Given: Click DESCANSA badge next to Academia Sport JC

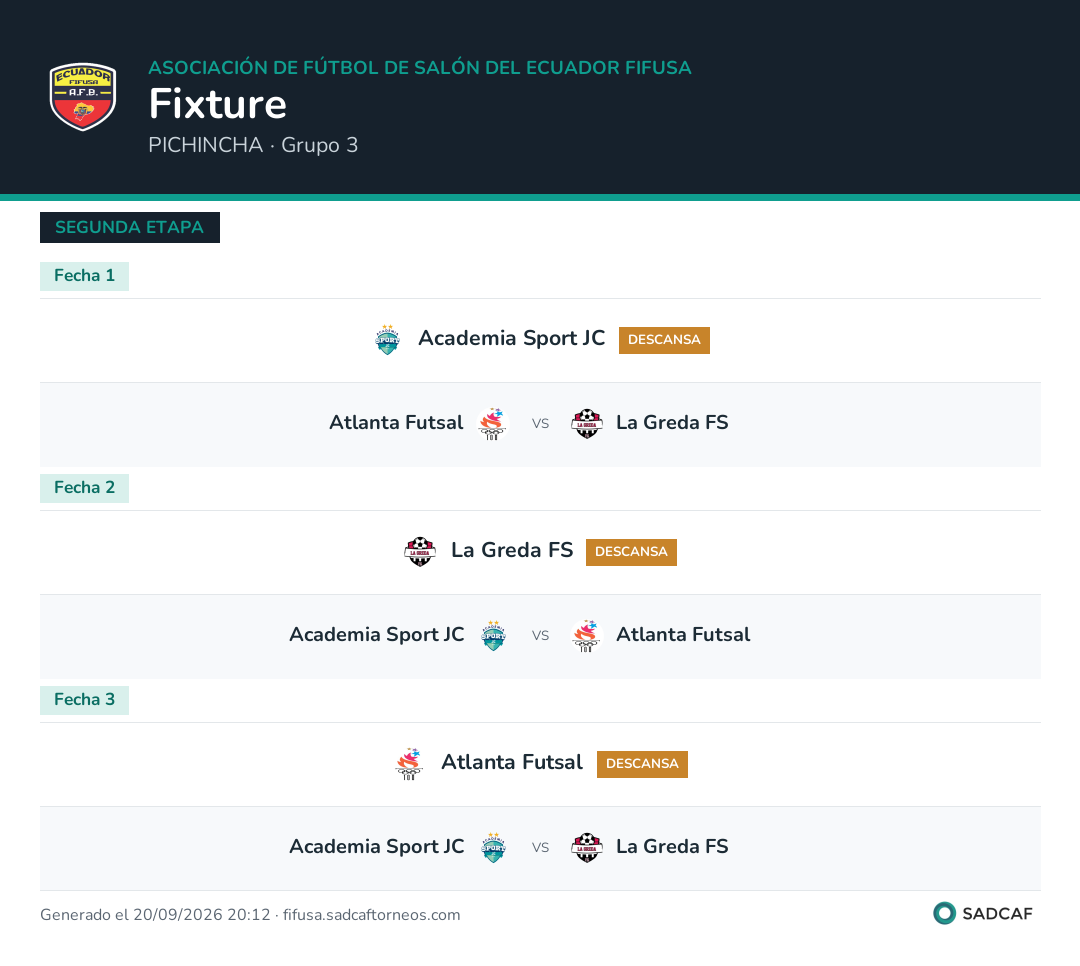Looking at the screenshot, I should point(664,340).
